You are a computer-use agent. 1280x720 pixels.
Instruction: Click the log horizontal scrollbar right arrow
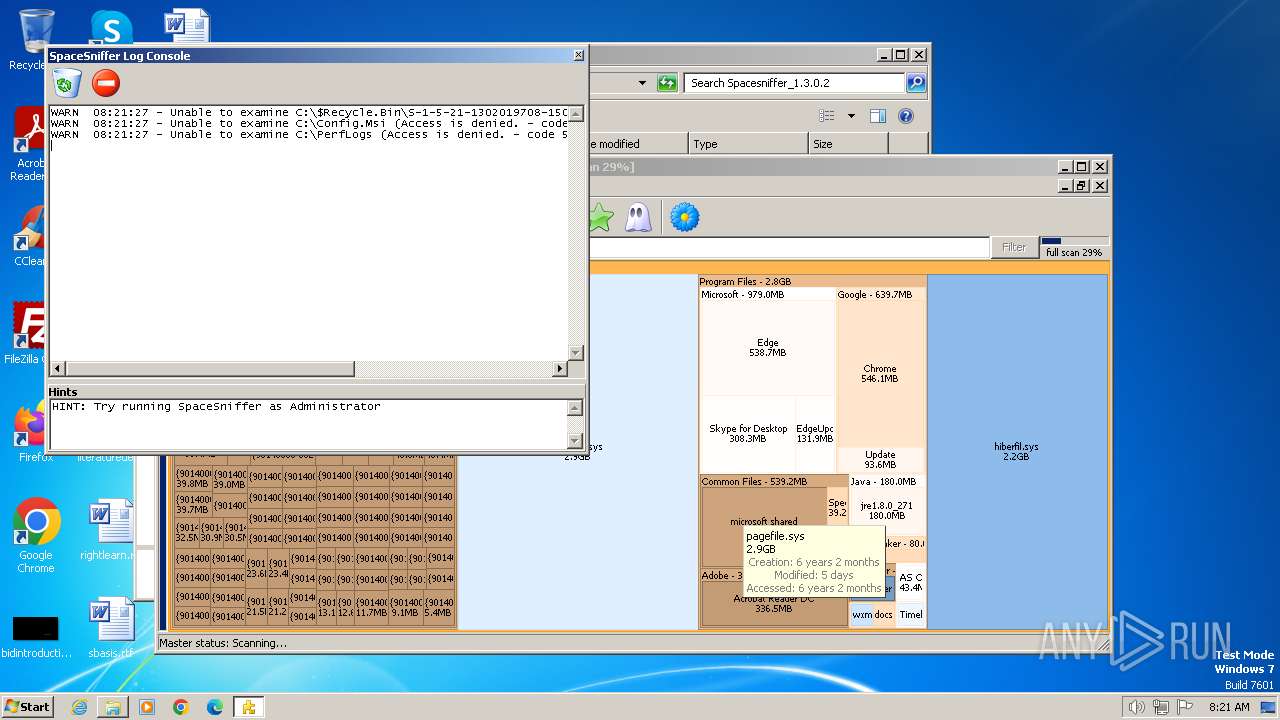(560, 369)
